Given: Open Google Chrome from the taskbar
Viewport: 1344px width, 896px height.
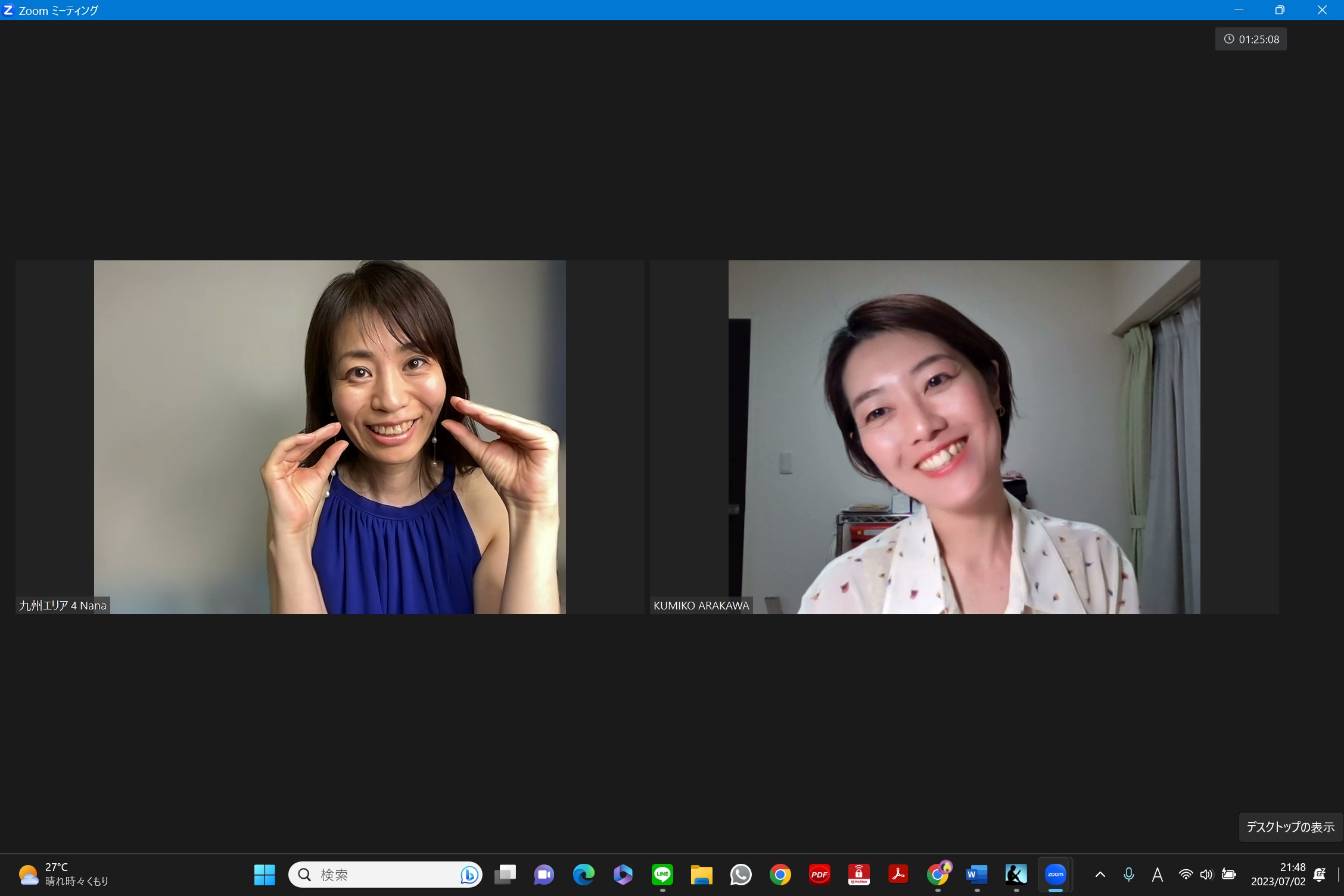Looking at the screenshot, I should click(x=780, y=875).
